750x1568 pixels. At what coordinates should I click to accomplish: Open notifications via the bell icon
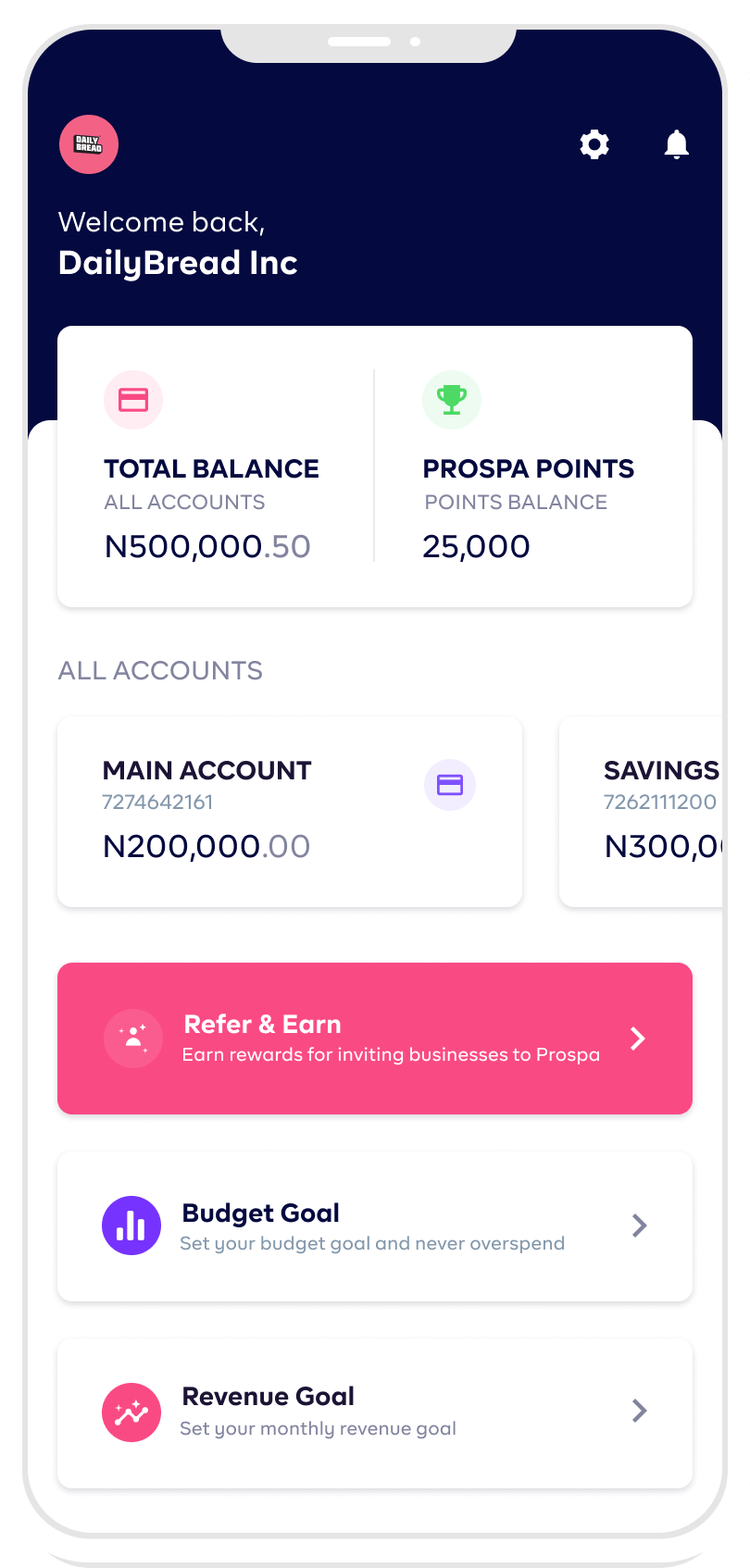click(x=675, y=144)
